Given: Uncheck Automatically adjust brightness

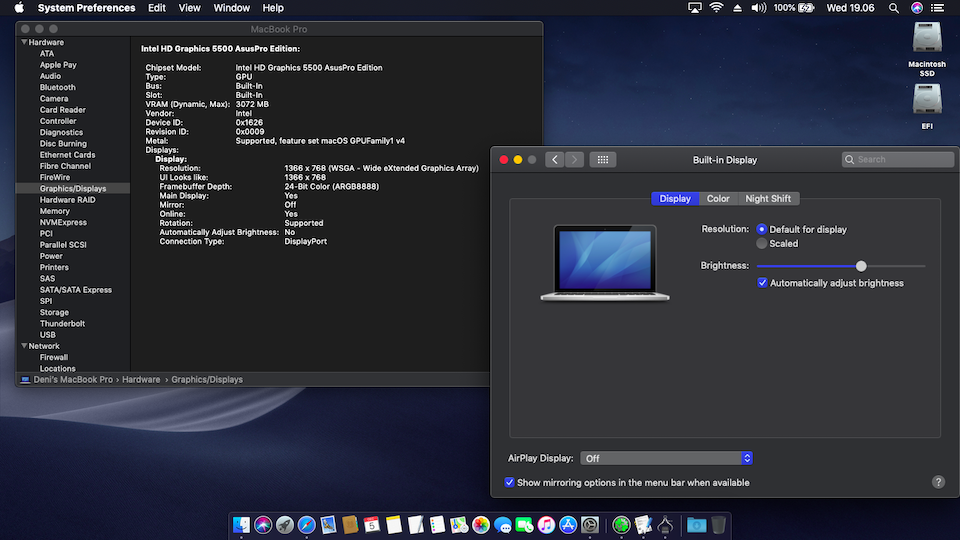Looking at the screenshot, I should click(x=762, y=283).
